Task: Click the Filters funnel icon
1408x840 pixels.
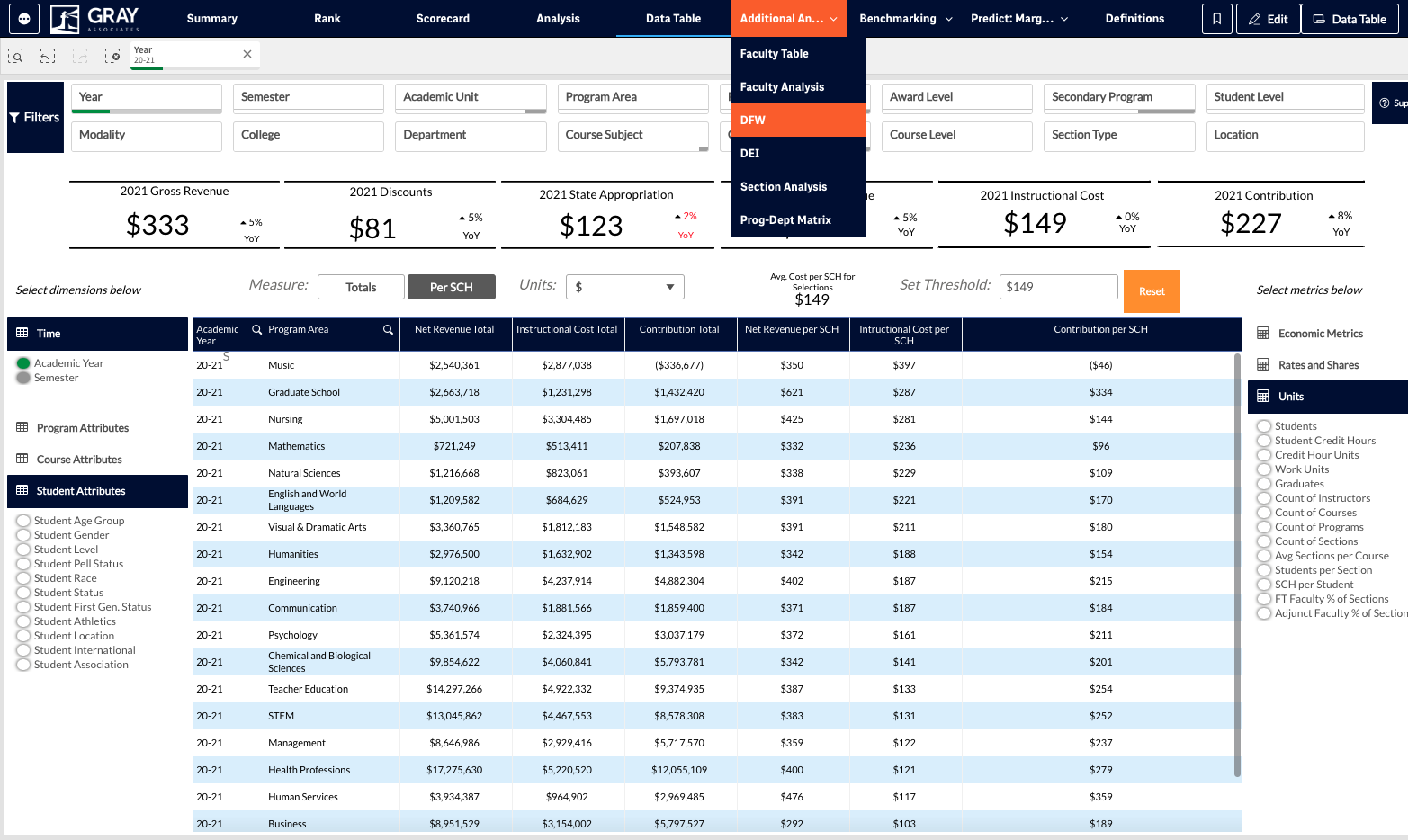Action: (x=14, y=118)
